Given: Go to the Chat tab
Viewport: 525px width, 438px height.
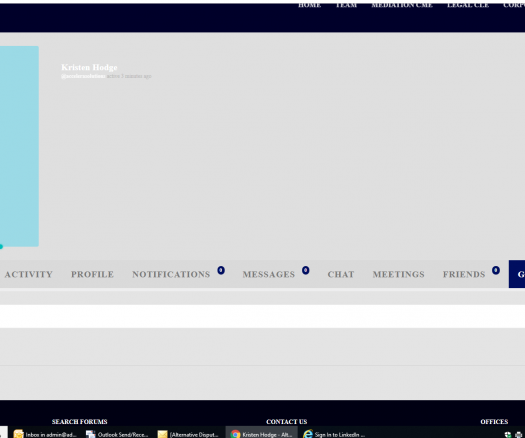Looking at the screenshot, I should (341, 274).
